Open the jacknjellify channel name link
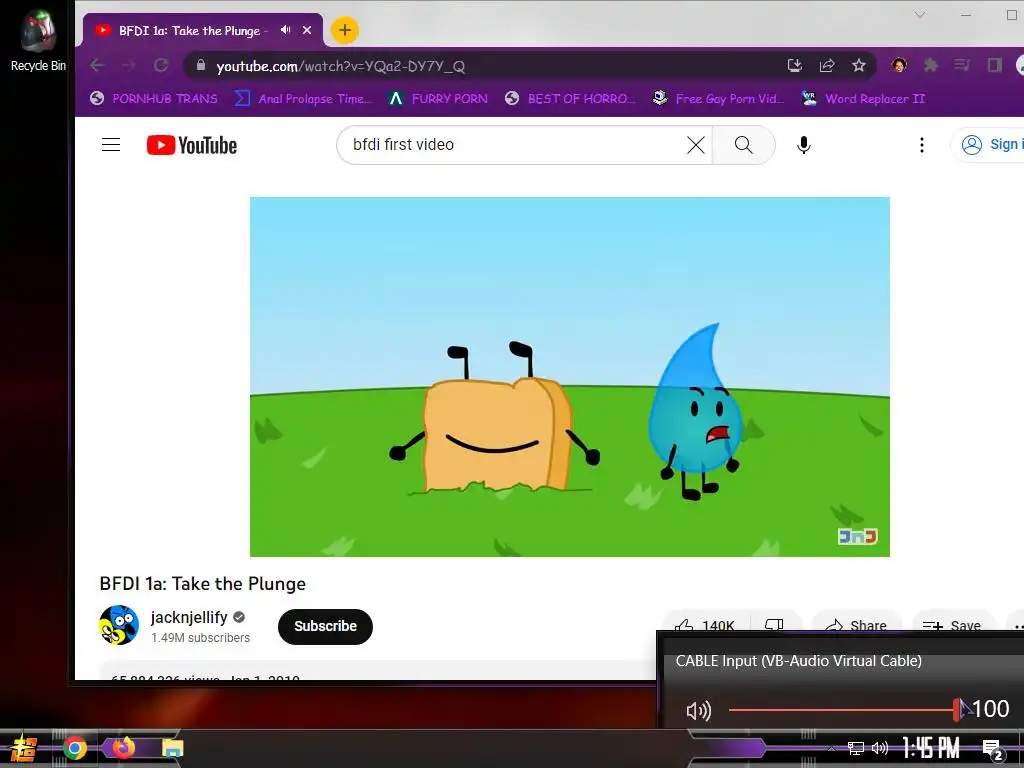This screenshot has width=1024, height=768. (x=189, y=617)
